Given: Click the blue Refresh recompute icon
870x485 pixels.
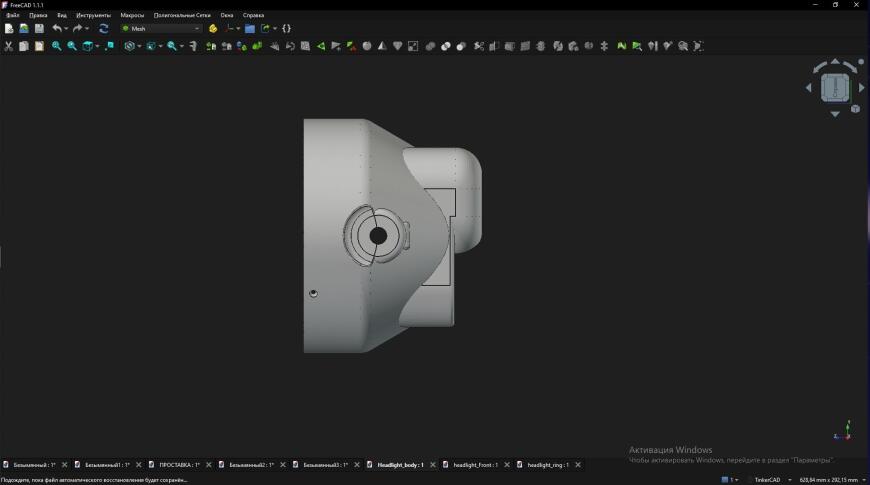Looking at the screenshot, I should tap(103, 28).
